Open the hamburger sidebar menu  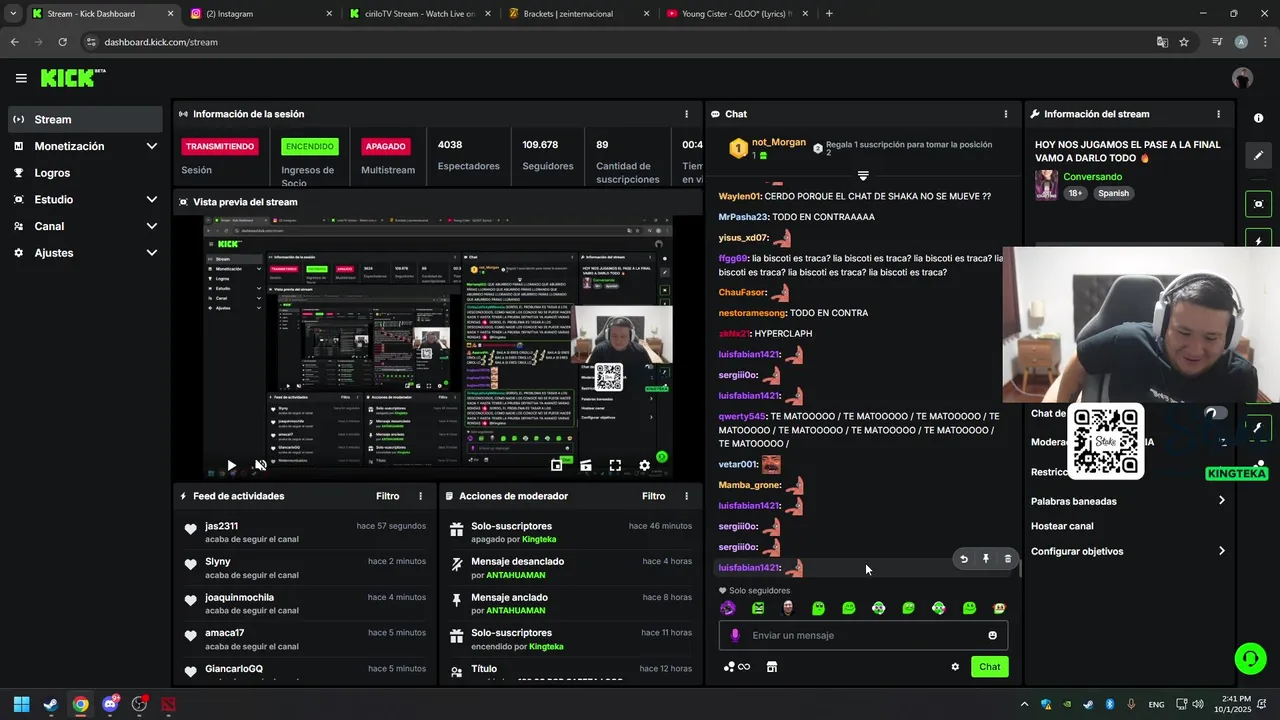tap(21, 78)
